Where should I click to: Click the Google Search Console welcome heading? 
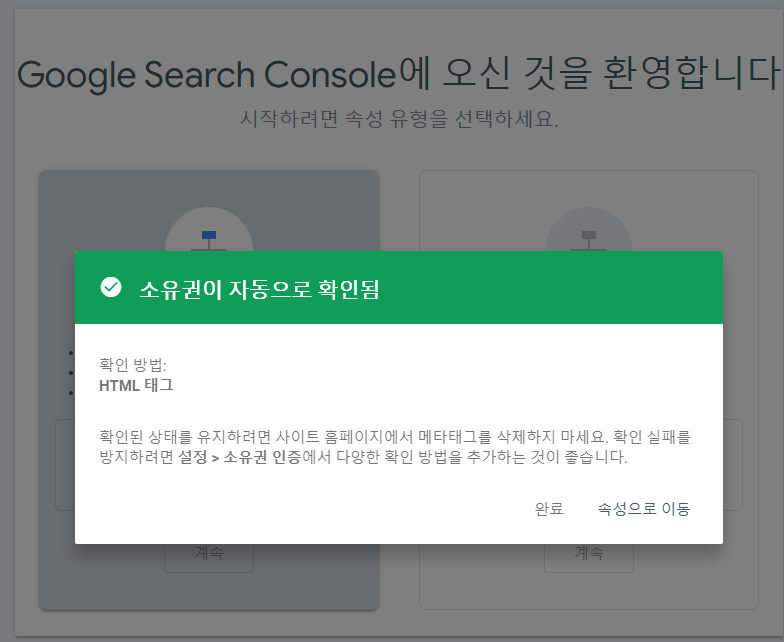[398, 74]
